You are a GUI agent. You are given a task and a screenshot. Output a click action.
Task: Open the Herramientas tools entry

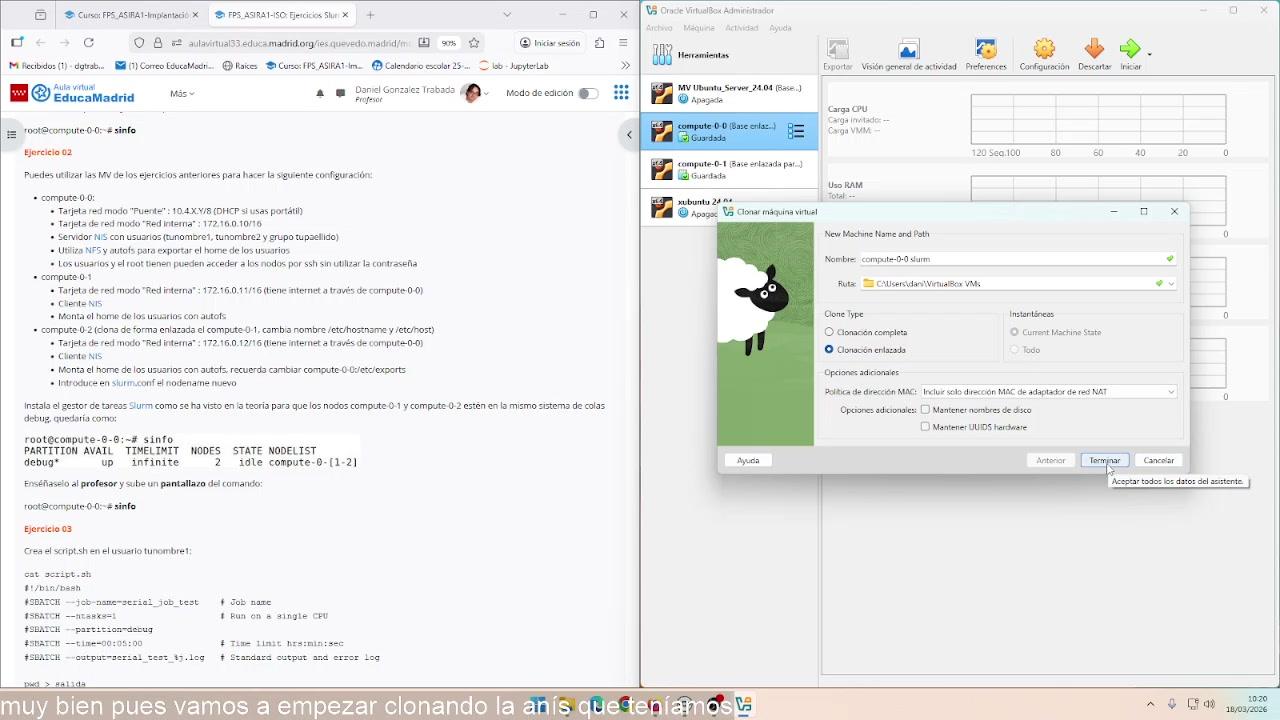point(729,55)
